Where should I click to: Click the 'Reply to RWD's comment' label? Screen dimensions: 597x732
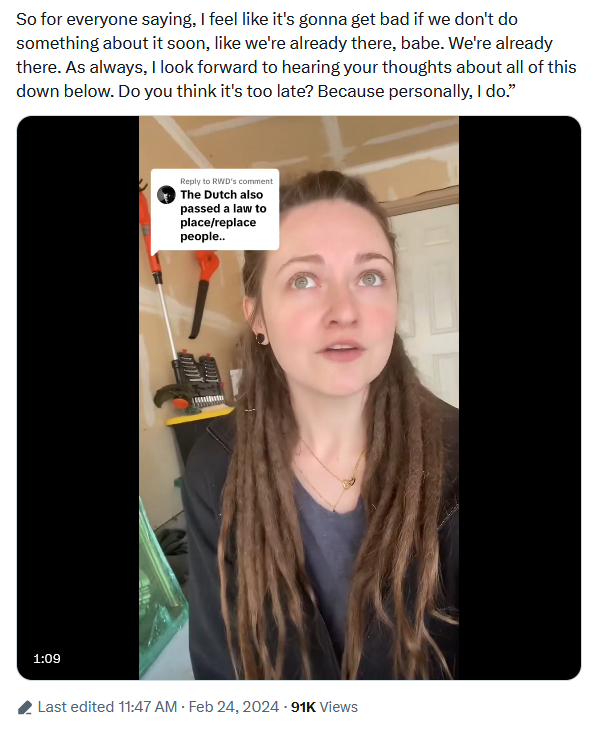[226, 181]
